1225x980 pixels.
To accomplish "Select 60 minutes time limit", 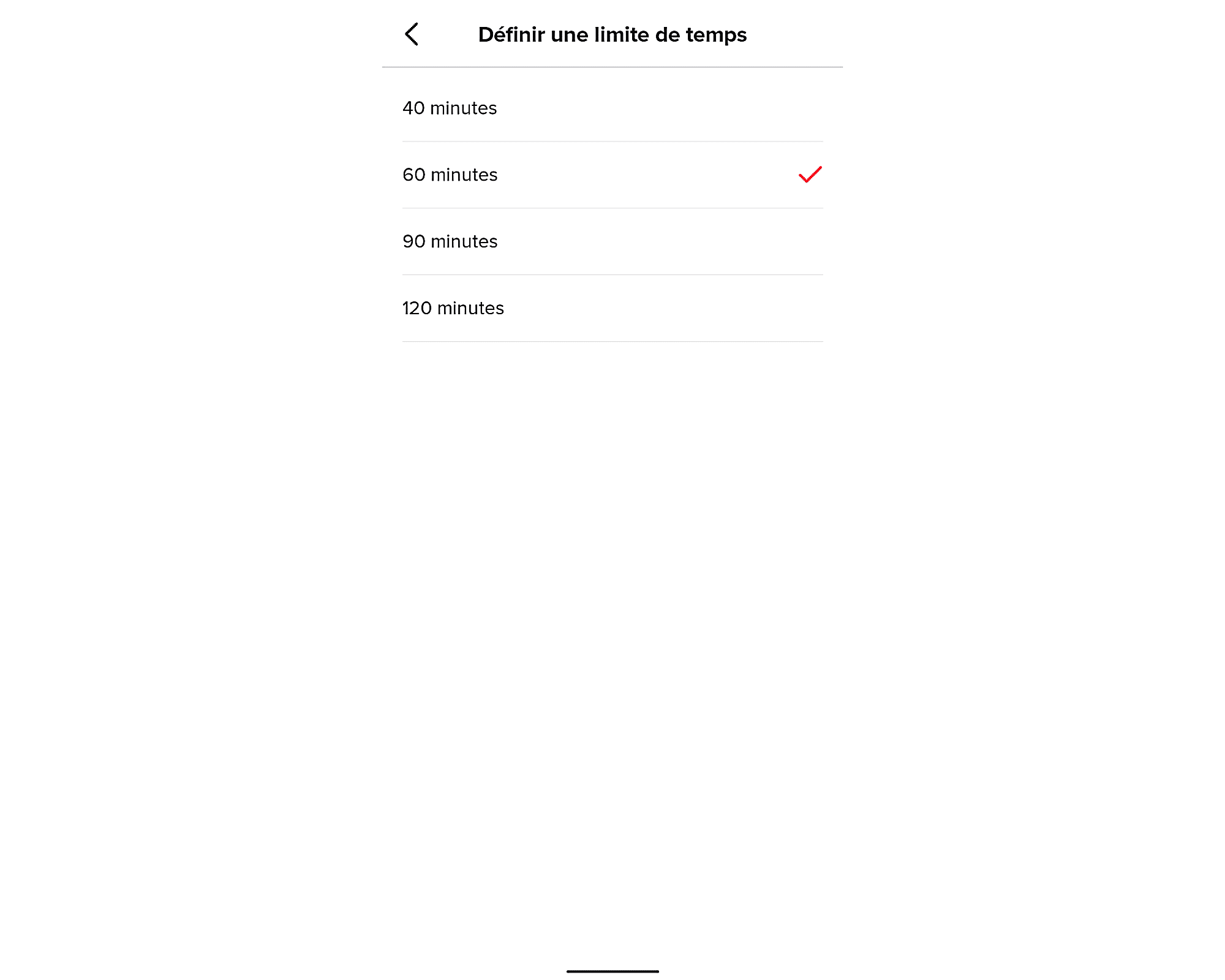I will point(612,174).
